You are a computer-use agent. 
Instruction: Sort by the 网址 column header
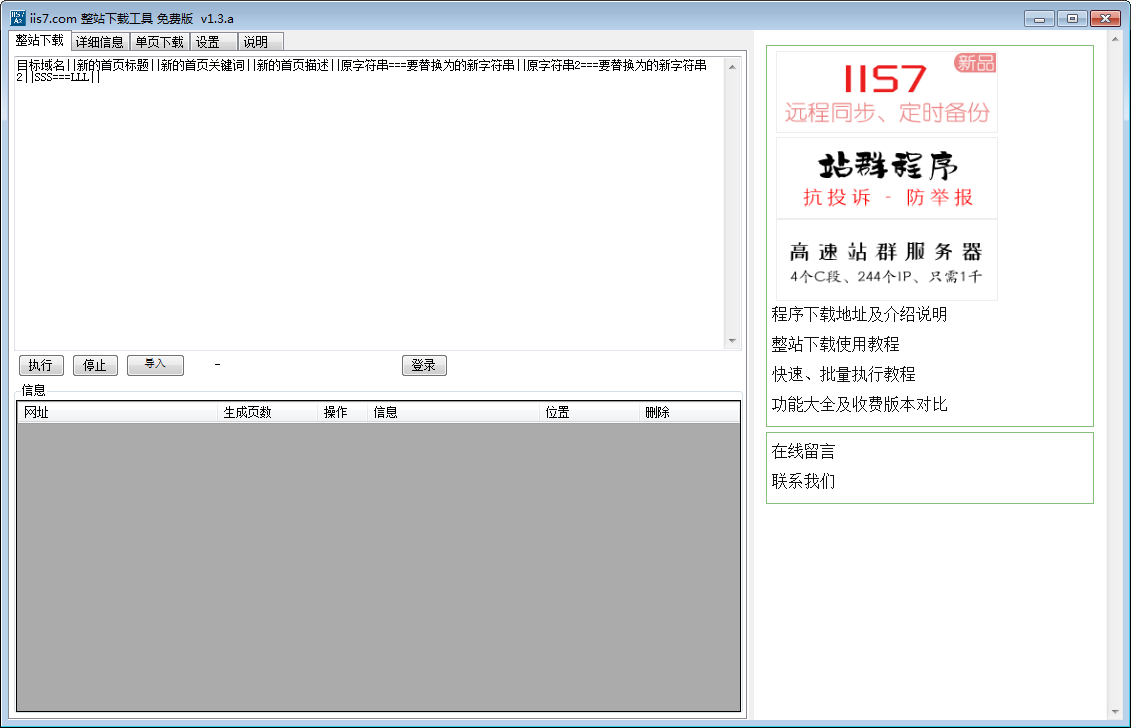point(118,412)
